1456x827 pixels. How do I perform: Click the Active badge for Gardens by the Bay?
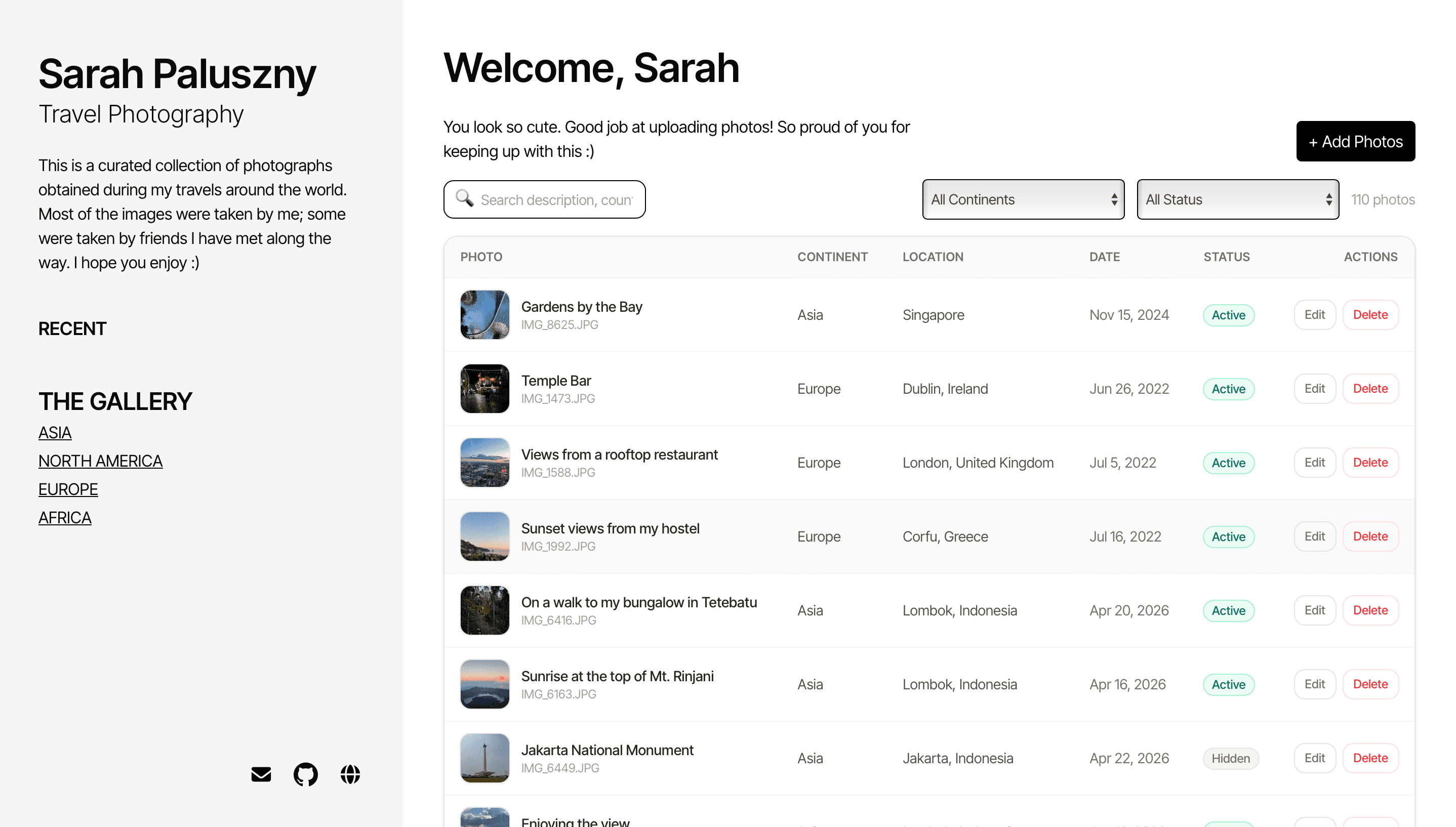point(1228,315)
